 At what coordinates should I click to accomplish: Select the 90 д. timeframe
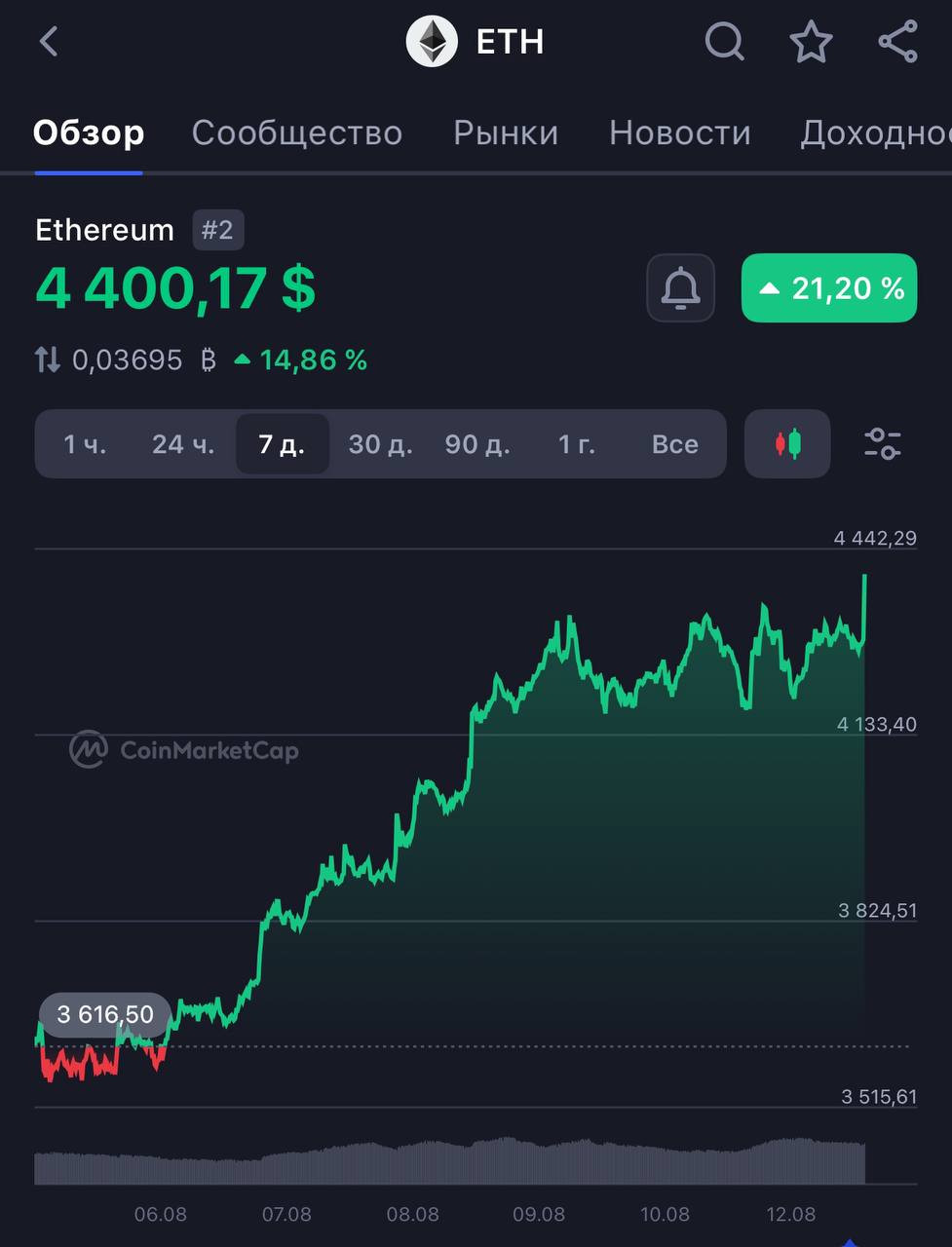click(477, 444)
